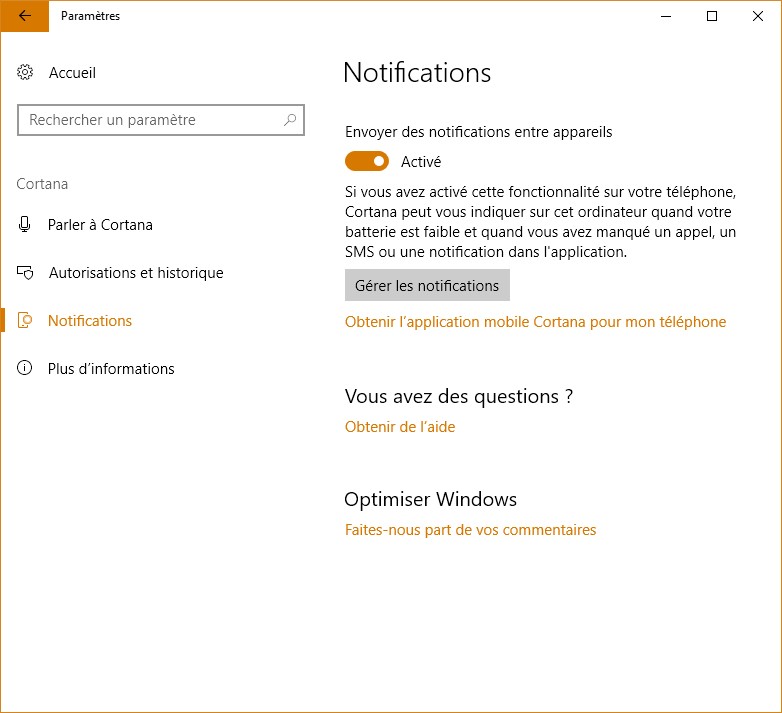
Task: Disable notifications between devices toggle
Action: click(x=366, y=161)
